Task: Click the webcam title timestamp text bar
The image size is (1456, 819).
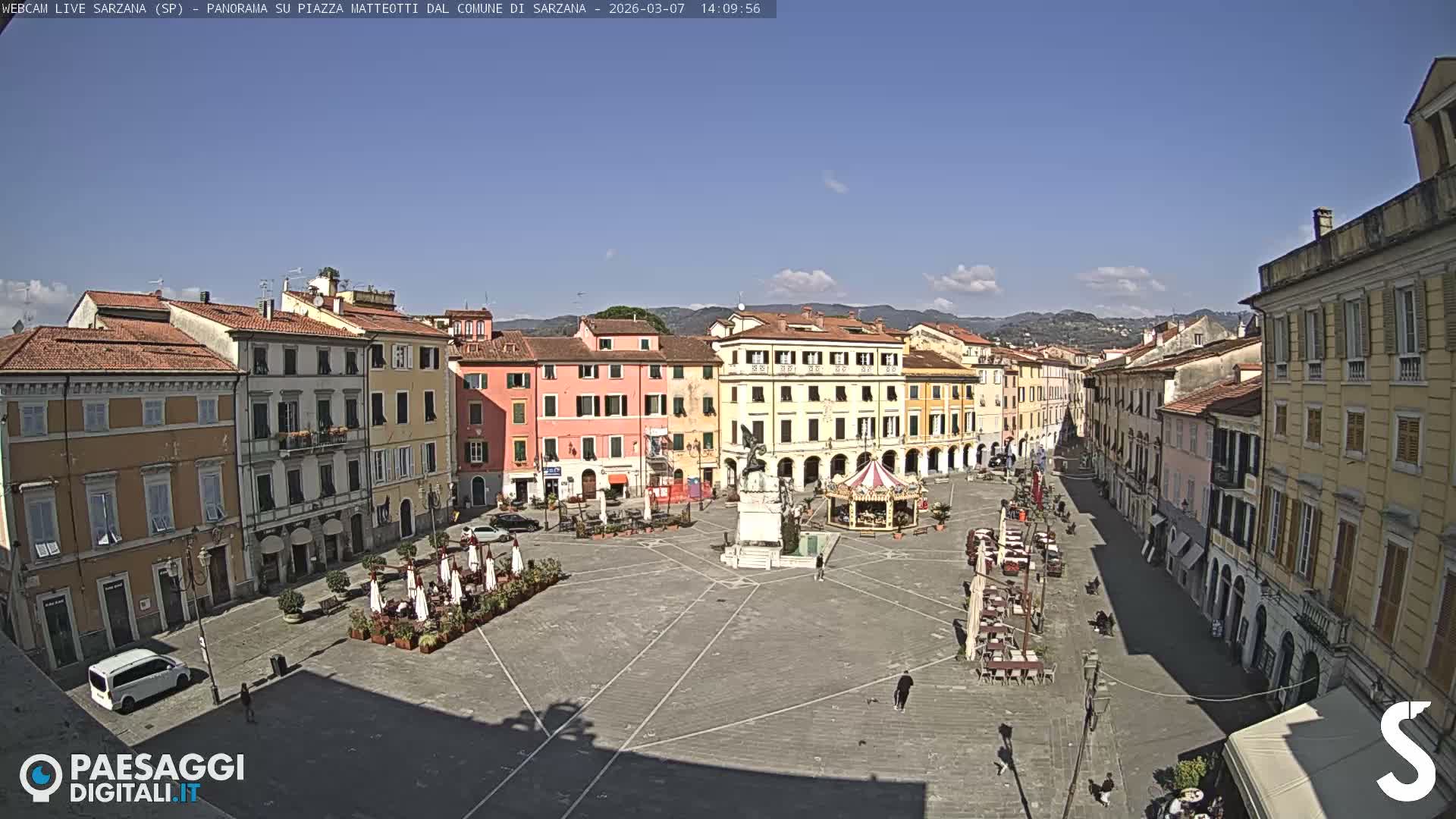Action: (x=388, y=8)
